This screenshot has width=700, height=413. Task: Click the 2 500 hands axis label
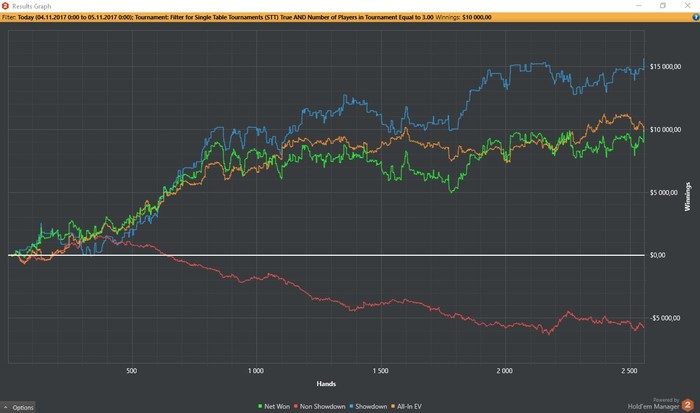coord(629,371)
